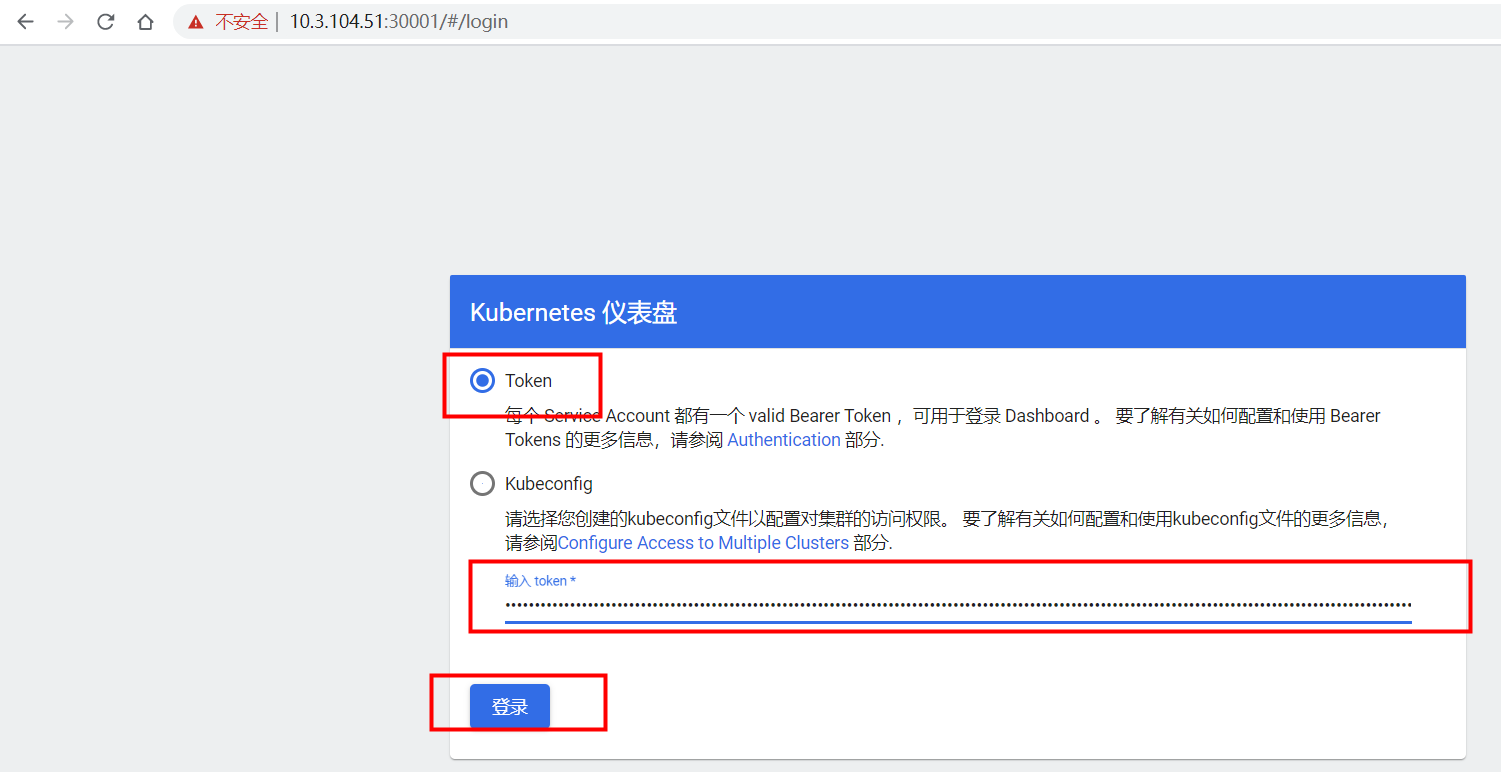Open the browser home page icon
The width and height of the screenshot is (1501, 772).
pos(146,22)
